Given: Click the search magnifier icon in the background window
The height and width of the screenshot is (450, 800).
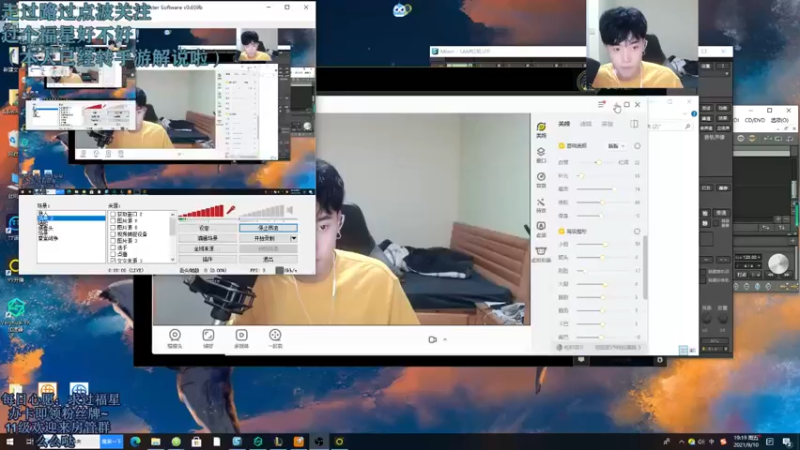Looking at the screenshot, I should (x=687, y=126).
